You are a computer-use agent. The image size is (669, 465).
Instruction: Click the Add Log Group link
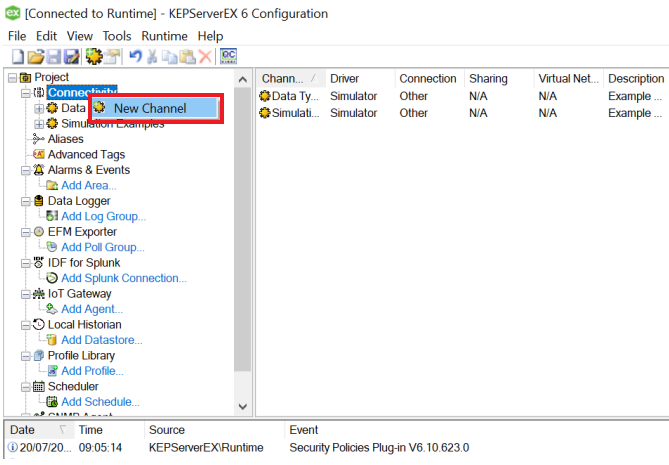[103, 216]
